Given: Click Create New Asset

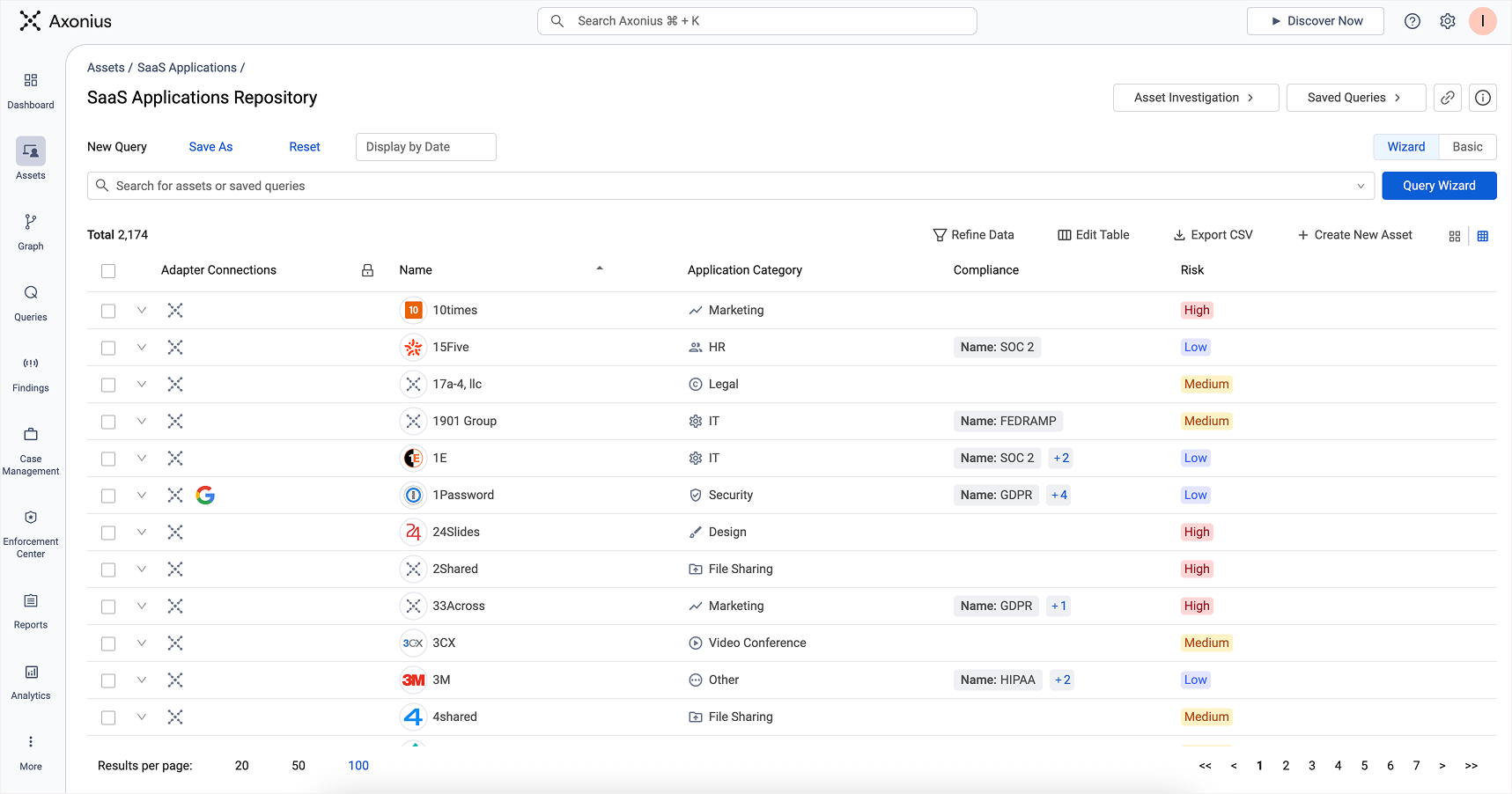Looking at the screenshot, I should (1354, 235).
